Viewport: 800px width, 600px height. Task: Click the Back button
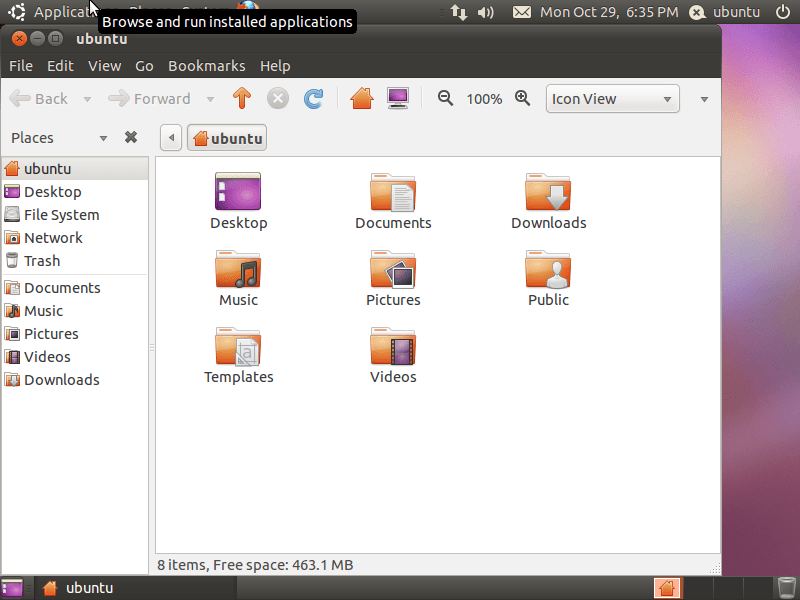point(39,98)
